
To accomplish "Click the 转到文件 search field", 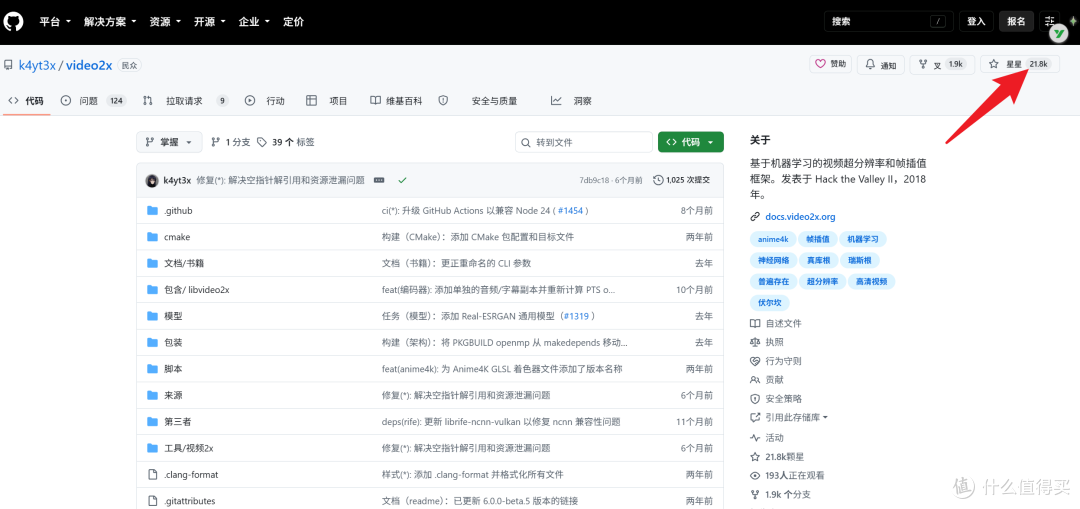I will pyautogui.click(x=584, y=143).
